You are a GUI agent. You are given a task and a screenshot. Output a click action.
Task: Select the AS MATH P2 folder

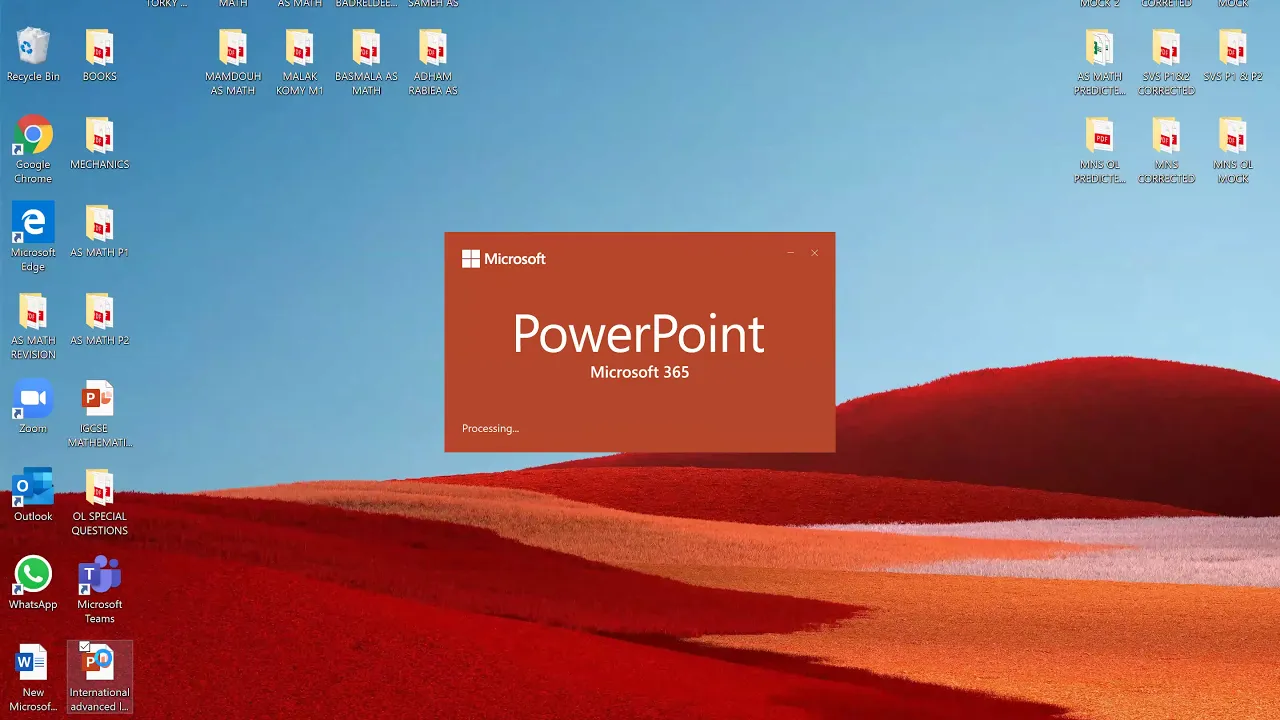[99, 320]
